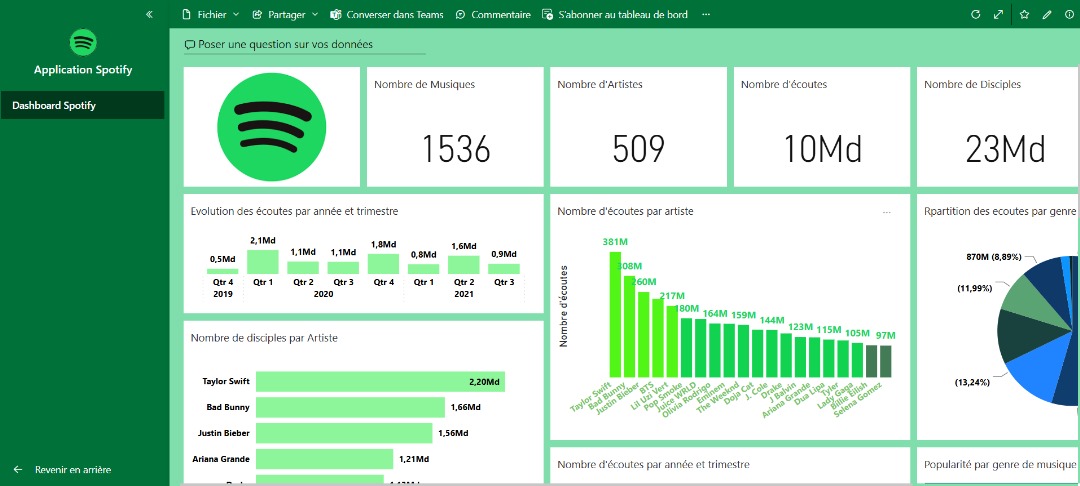Click the Spotify icon in sidebar header
This screenshot has height=486, width=1080.
tap(83, 43)
